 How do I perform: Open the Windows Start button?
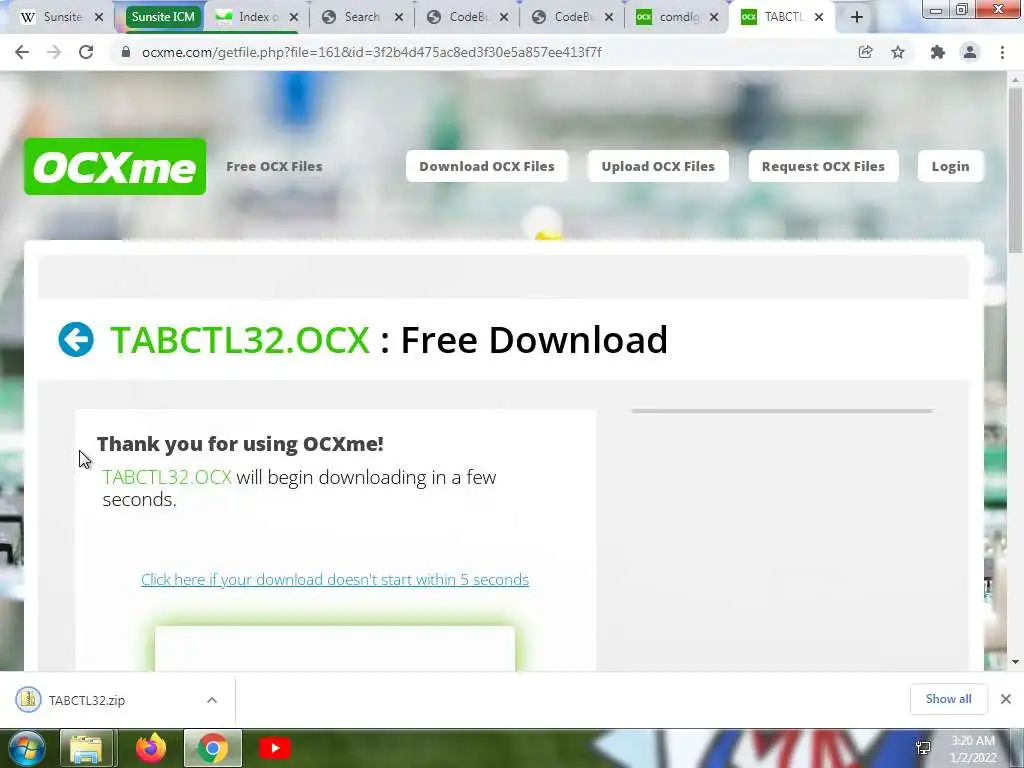click(x=26, y=748)
